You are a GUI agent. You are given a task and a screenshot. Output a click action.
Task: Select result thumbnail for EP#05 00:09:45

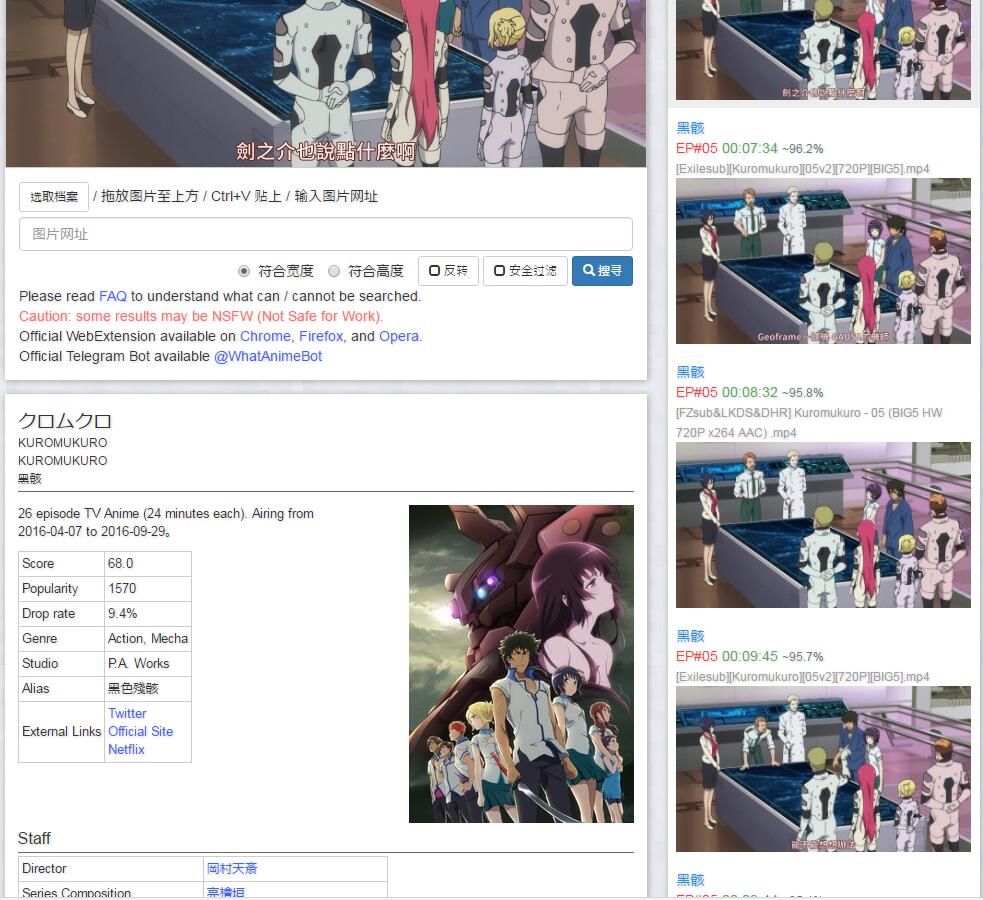pyautogui.click(x=823, y=769)
